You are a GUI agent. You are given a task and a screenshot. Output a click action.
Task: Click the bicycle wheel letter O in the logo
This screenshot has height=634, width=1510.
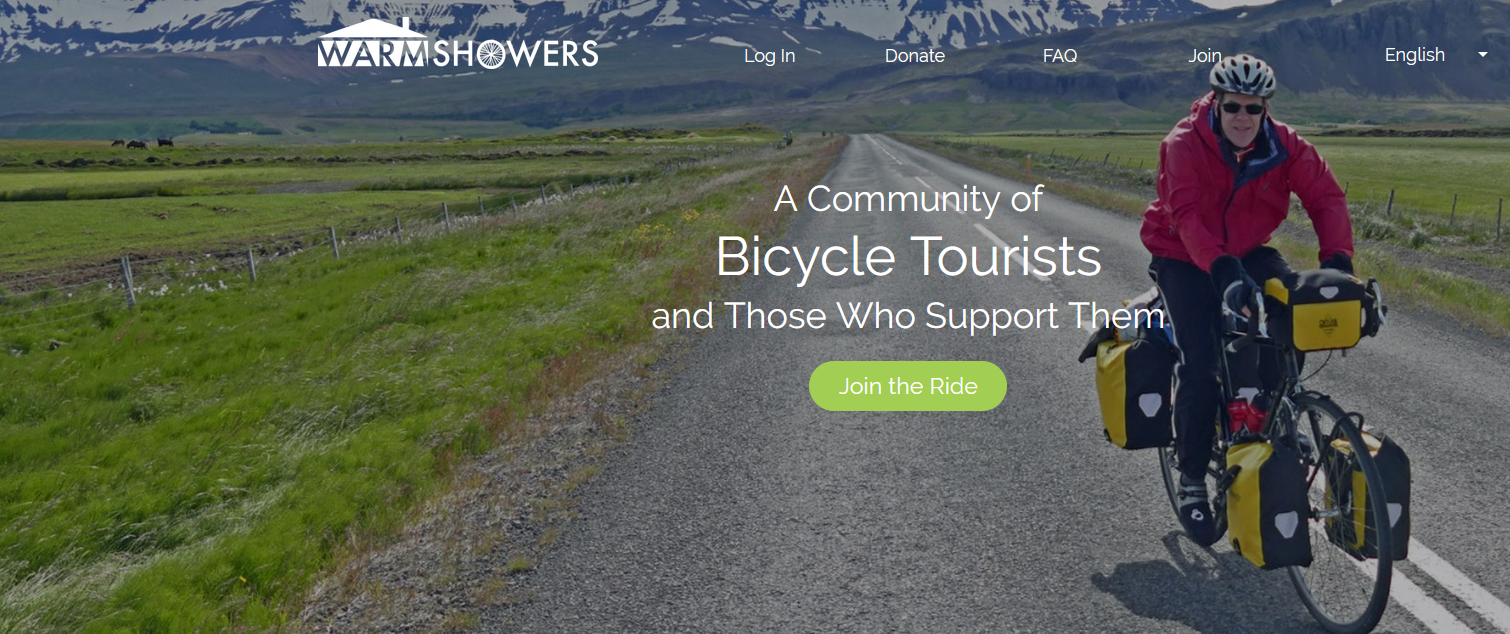[490, 53]
